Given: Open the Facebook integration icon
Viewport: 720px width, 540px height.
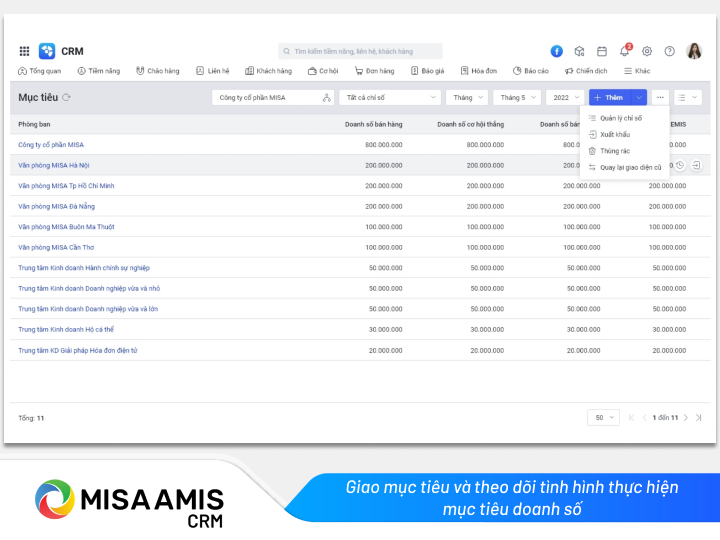Looking at the screenshot, I should point(557,51).
